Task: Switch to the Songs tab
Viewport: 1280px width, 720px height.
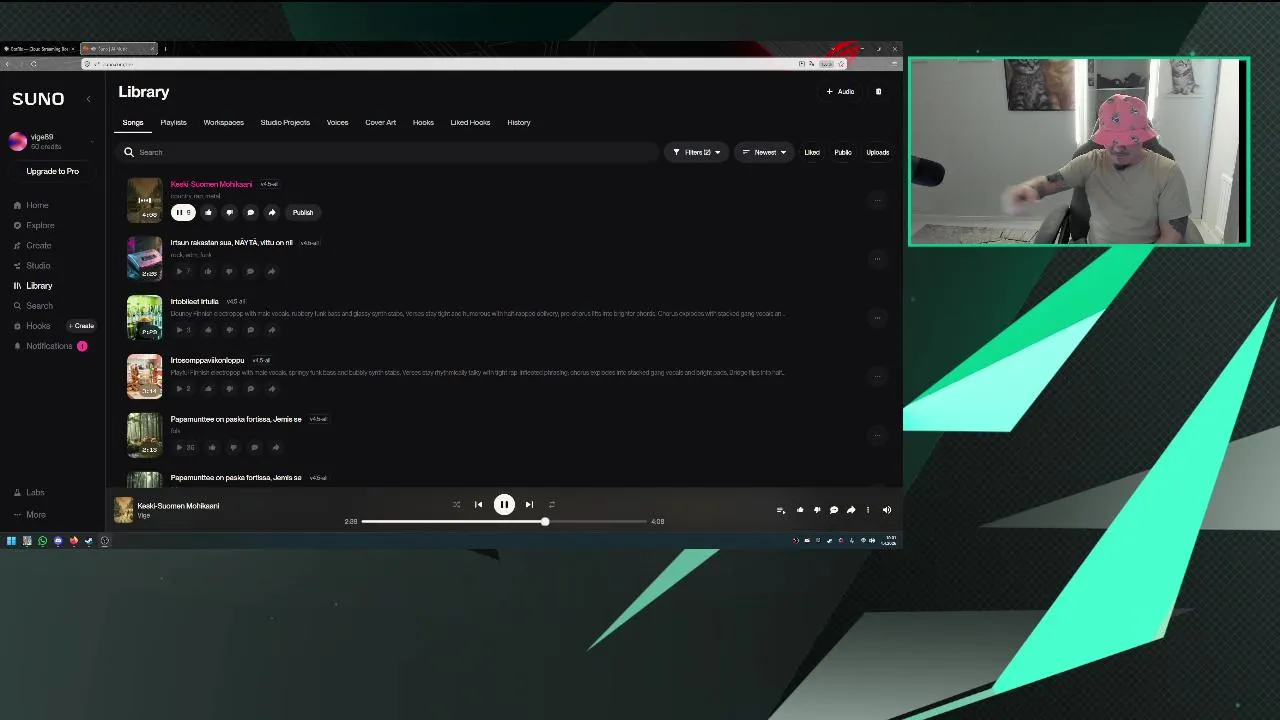Action: 133,122
